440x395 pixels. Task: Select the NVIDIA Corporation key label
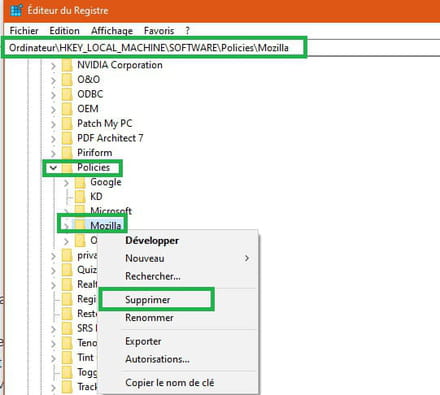[120, 65]
